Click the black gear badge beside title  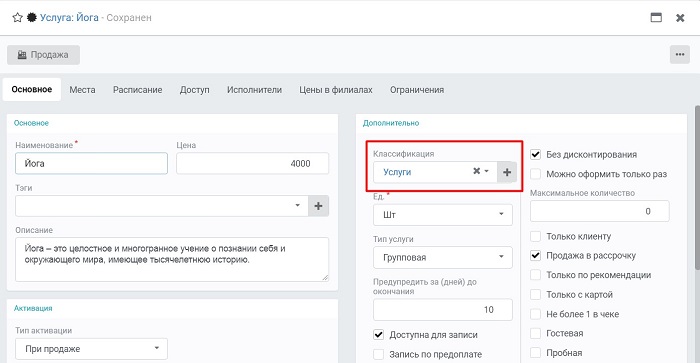pyautogui.click(x=32, y=18)
